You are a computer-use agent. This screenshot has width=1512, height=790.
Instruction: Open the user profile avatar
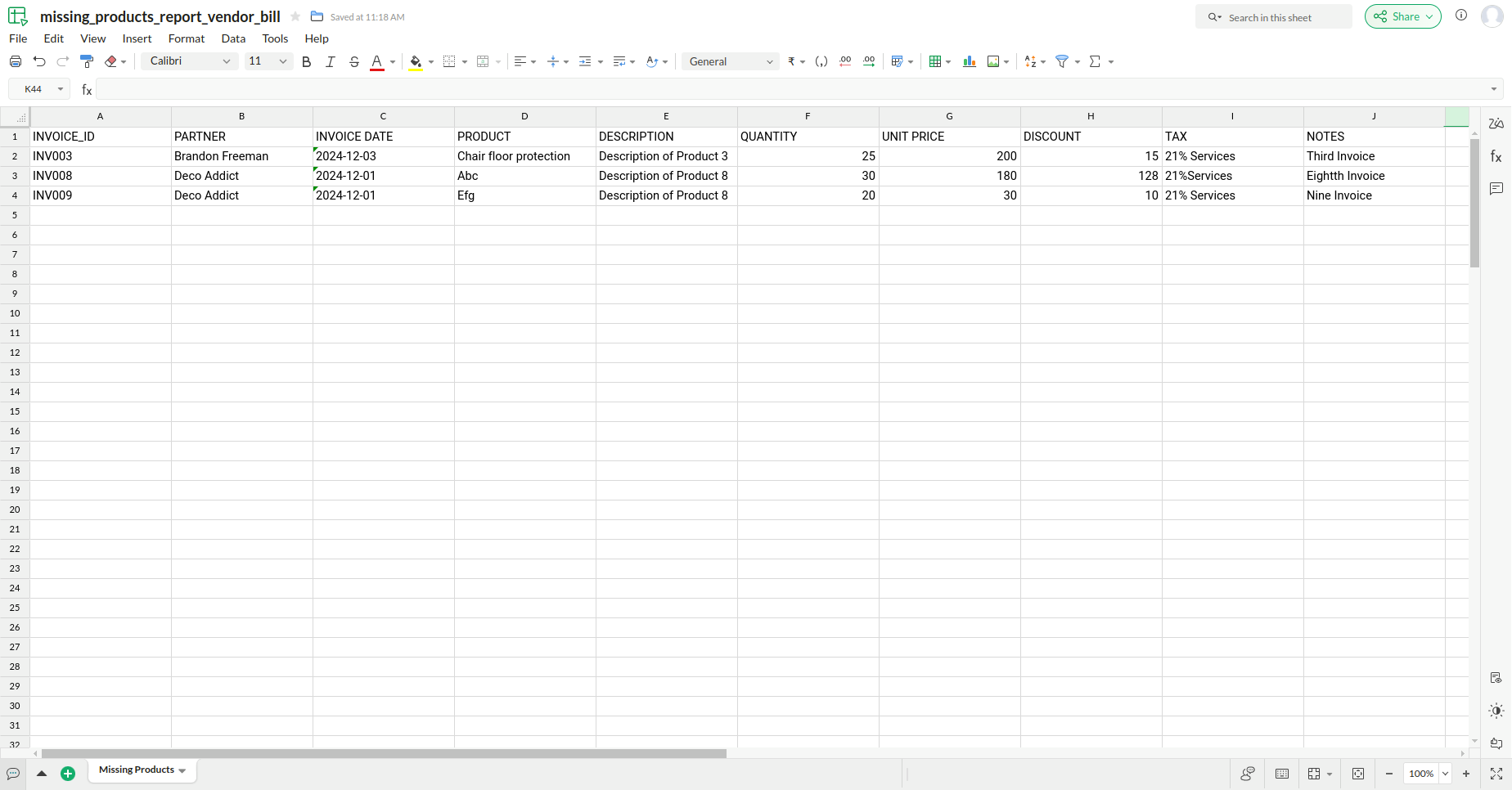click(1492, 16)
